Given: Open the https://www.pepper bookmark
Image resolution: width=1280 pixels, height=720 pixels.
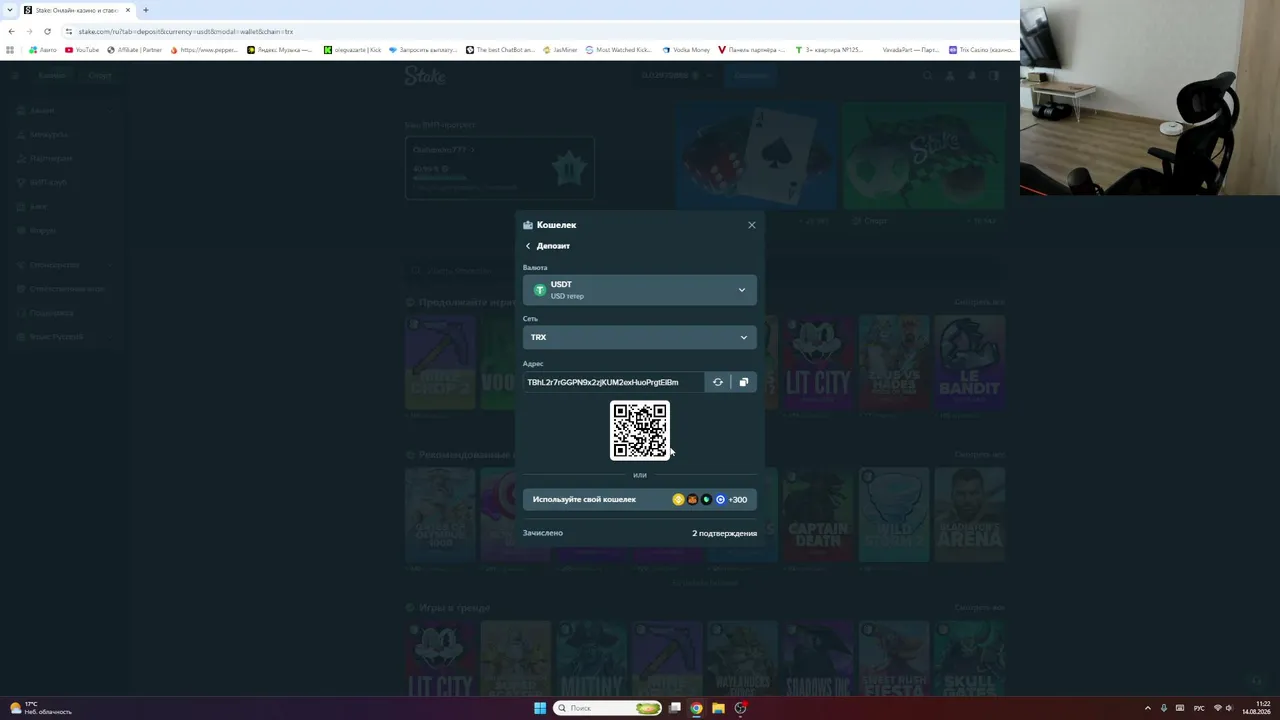Looking at the screenshot, I should point(205,49).
